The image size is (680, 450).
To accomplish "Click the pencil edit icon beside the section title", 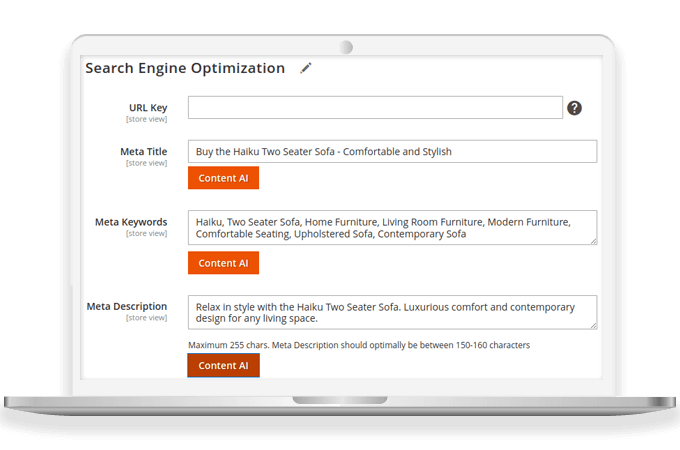I will 306,68.
